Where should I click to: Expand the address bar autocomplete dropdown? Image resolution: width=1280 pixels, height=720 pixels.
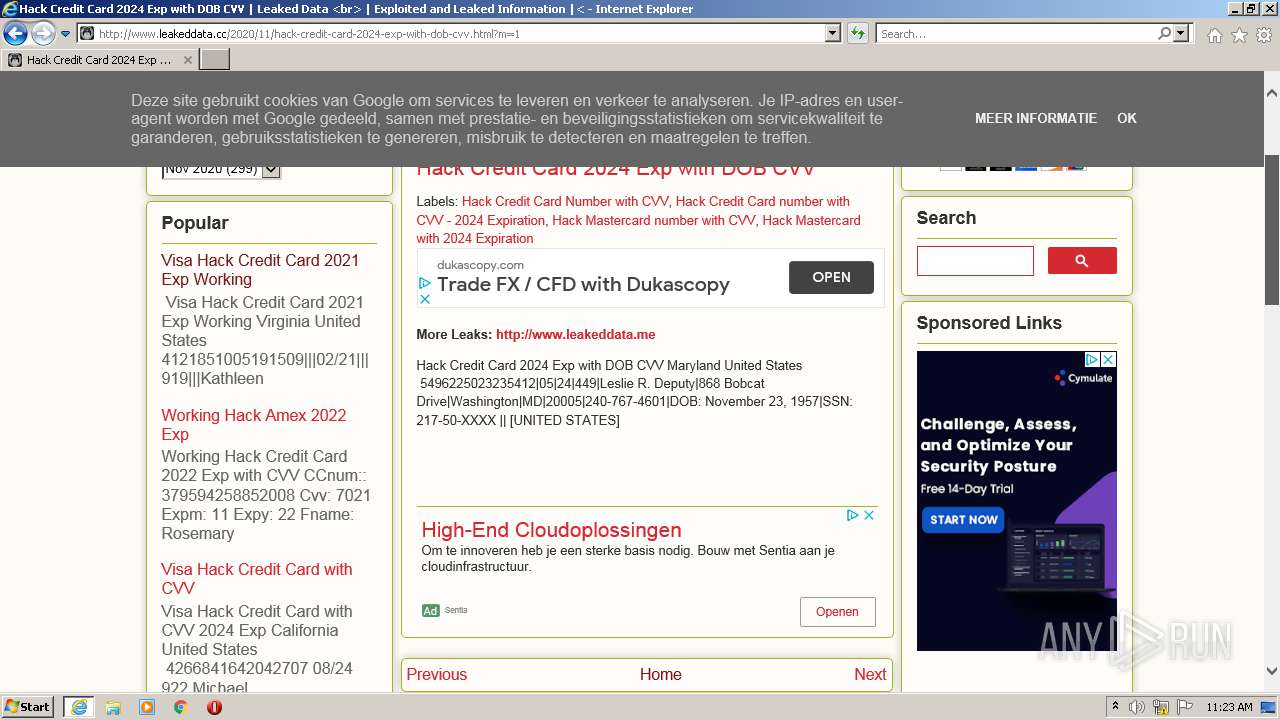coord(832,34)
